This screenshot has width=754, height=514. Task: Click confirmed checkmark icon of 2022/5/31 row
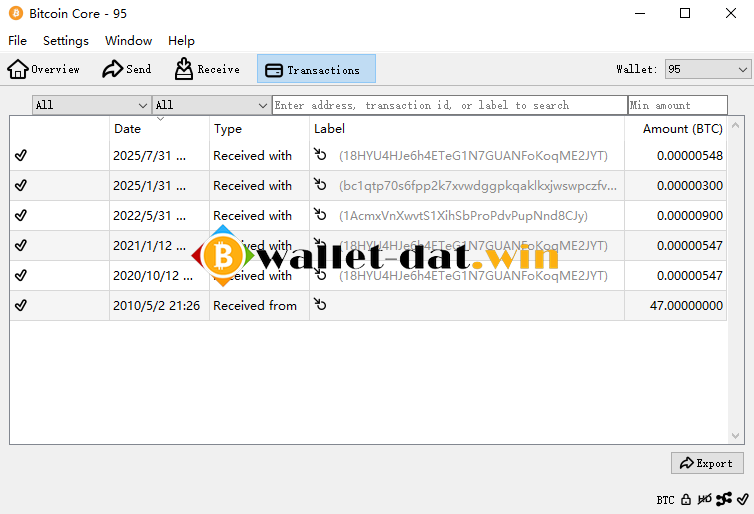click(21, 215)
